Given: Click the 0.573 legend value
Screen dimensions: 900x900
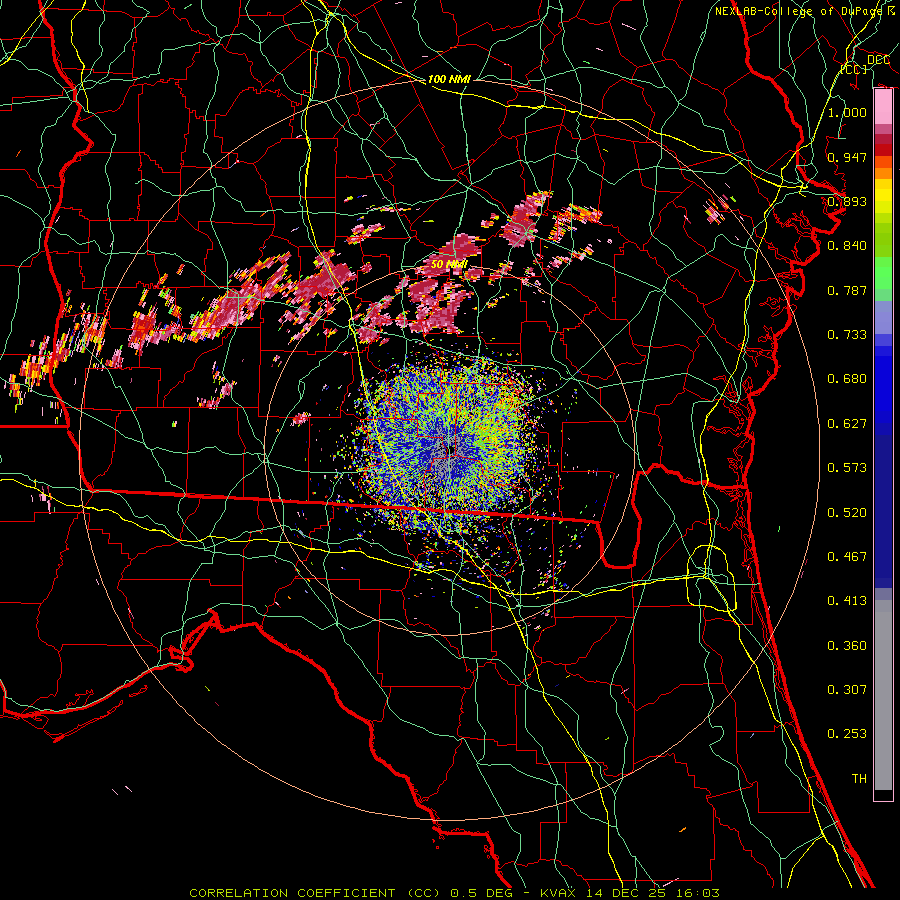Looking at the screenshot, I should click(847, 468).
